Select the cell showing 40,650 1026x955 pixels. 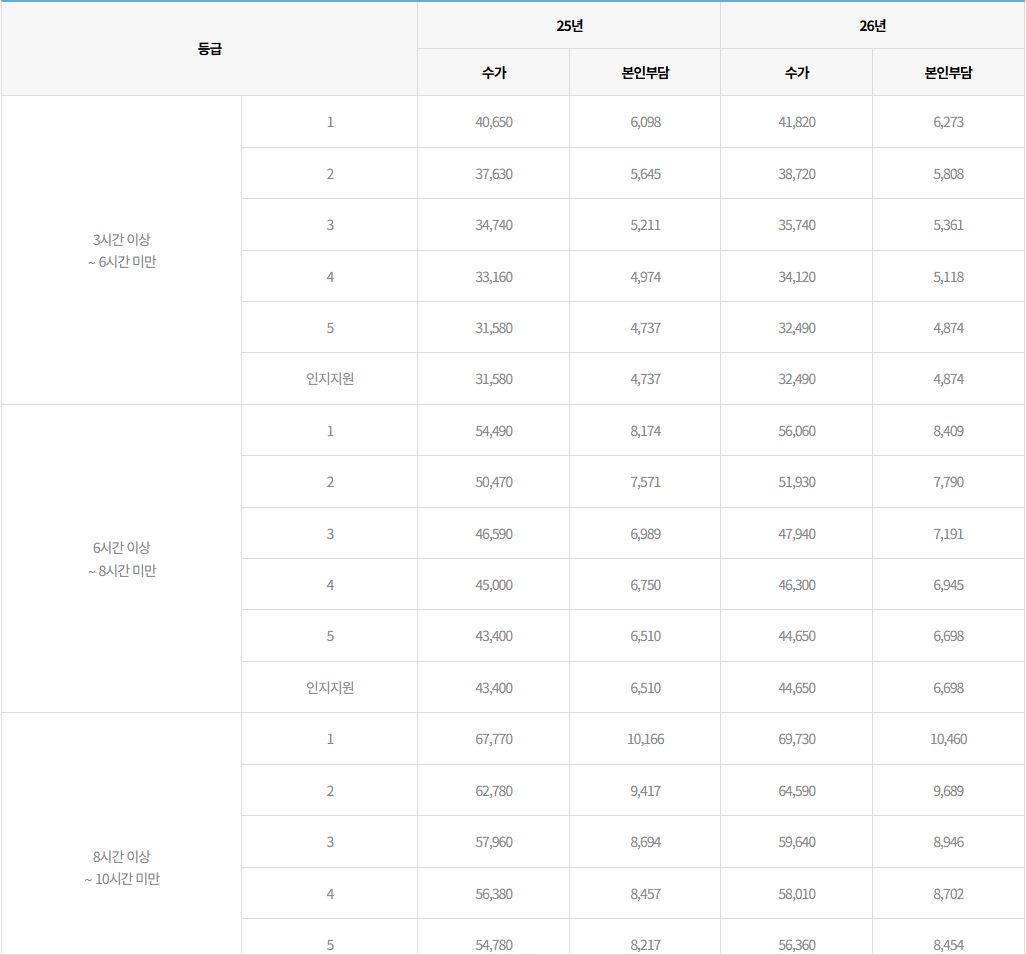tap(493, 122)
